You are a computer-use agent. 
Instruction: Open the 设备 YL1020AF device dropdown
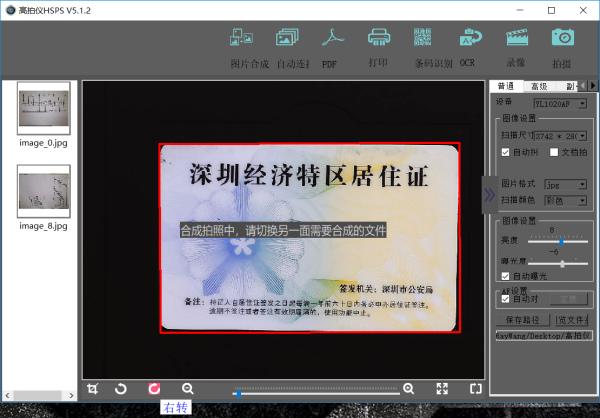click(x=560, y=103)
